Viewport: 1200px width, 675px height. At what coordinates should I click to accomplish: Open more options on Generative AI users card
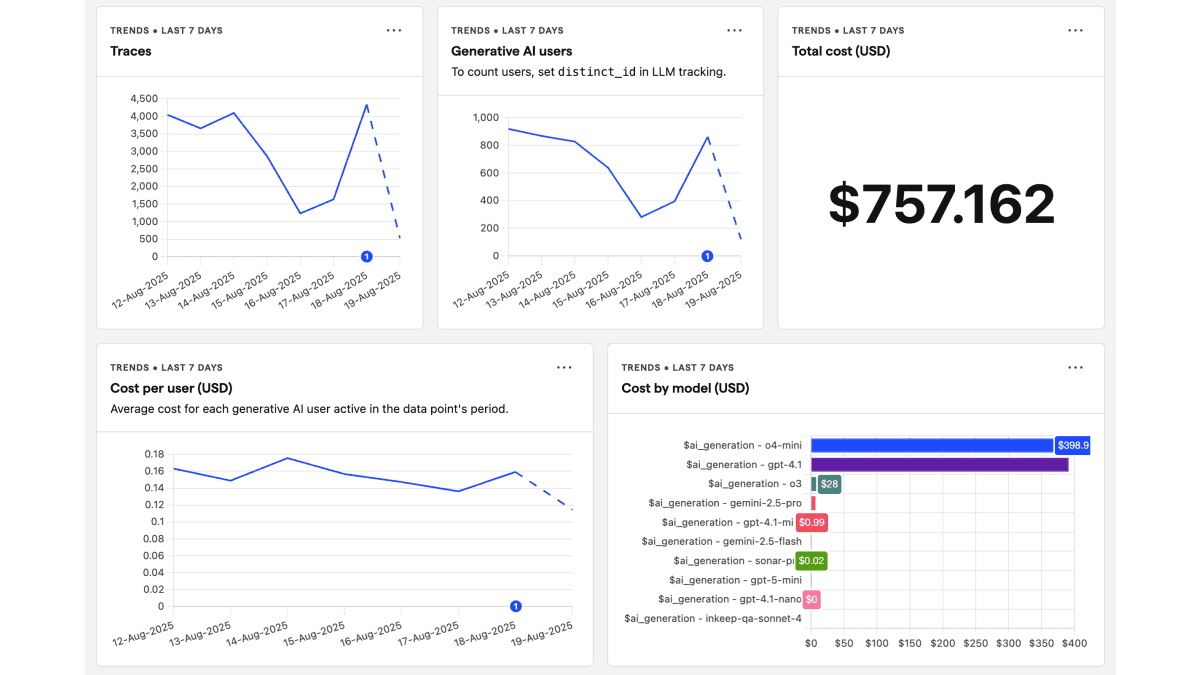(x=735, y=30)
